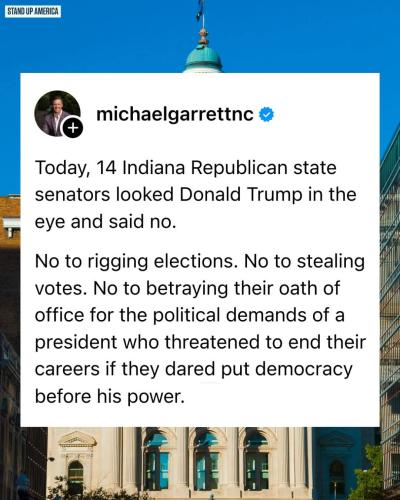
Task: Open the michaelgarrettnc username link
Action: click(x=175, y=114)
